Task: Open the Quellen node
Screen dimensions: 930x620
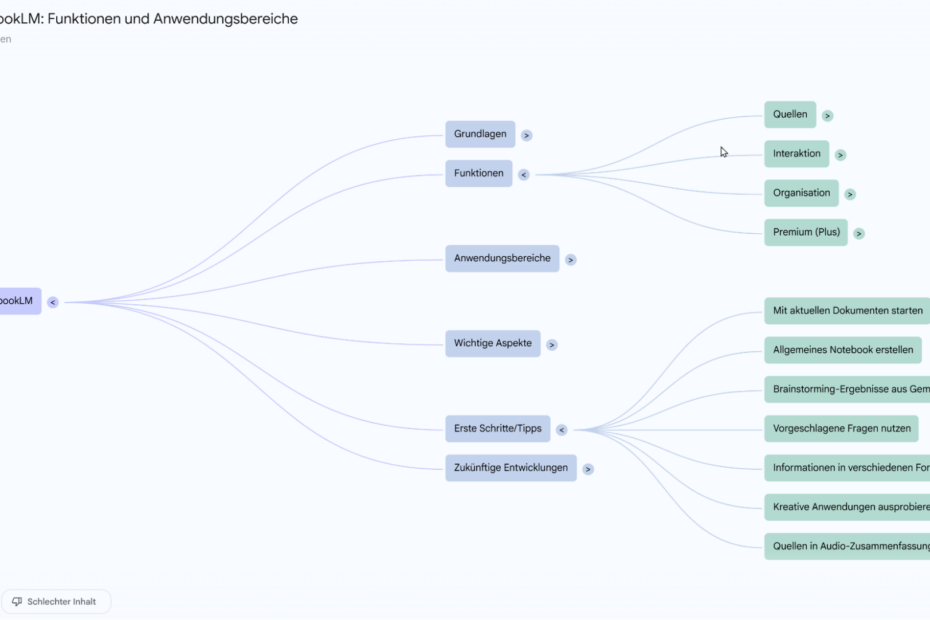Action: (x=790, y=115)
